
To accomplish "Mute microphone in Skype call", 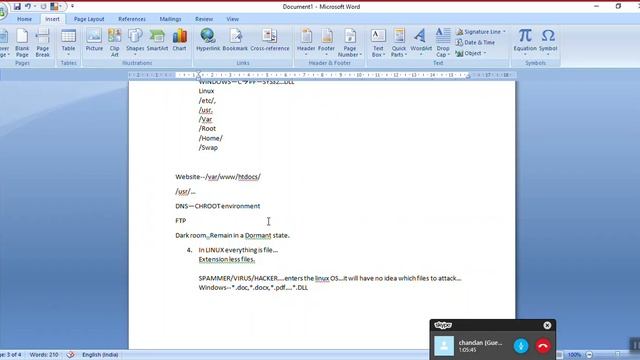I will coord(521,346).
